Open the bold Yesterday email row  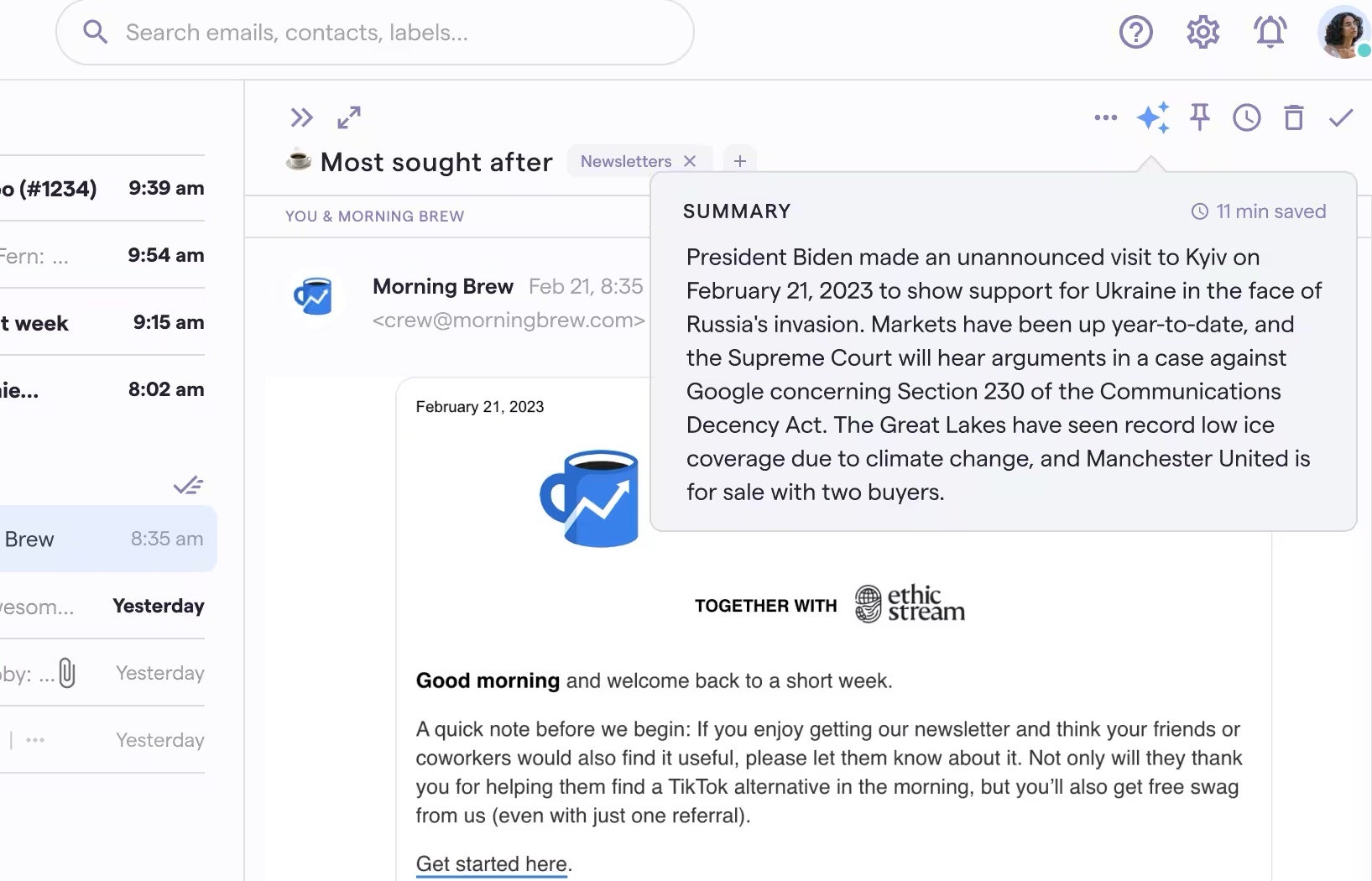[x=102, y=606]
